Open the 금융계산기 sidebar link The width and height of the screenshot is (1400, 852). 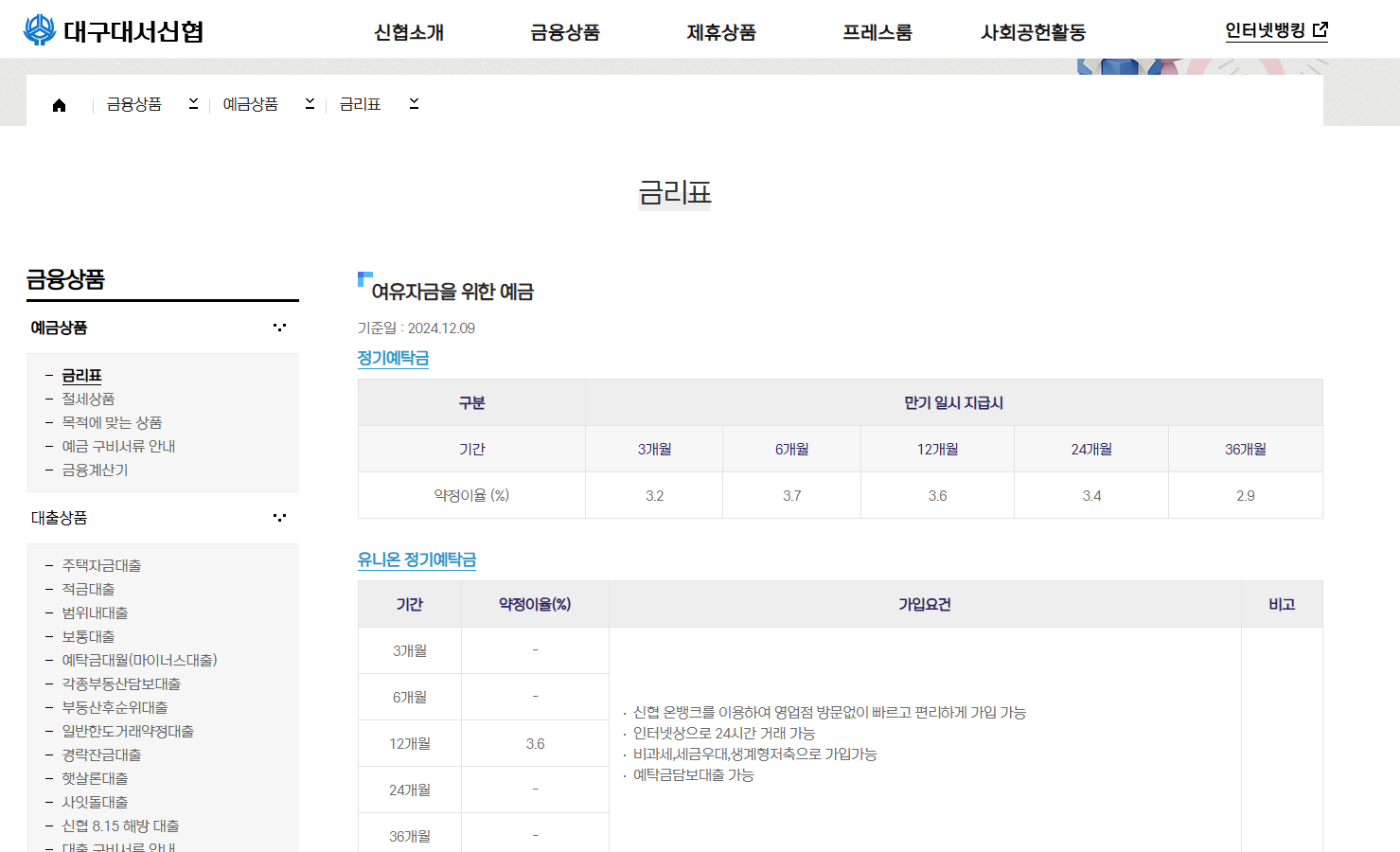tap(96, 470)
